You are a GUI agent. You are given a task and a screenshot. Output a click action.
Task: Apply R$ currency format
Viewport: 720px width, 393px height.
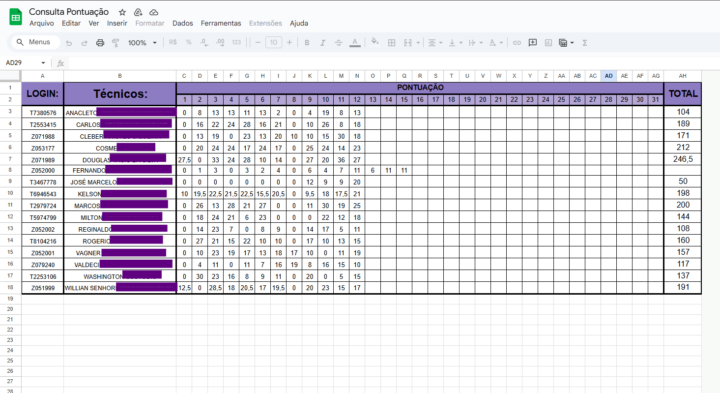pyautogui.click(x=173, y=42)
